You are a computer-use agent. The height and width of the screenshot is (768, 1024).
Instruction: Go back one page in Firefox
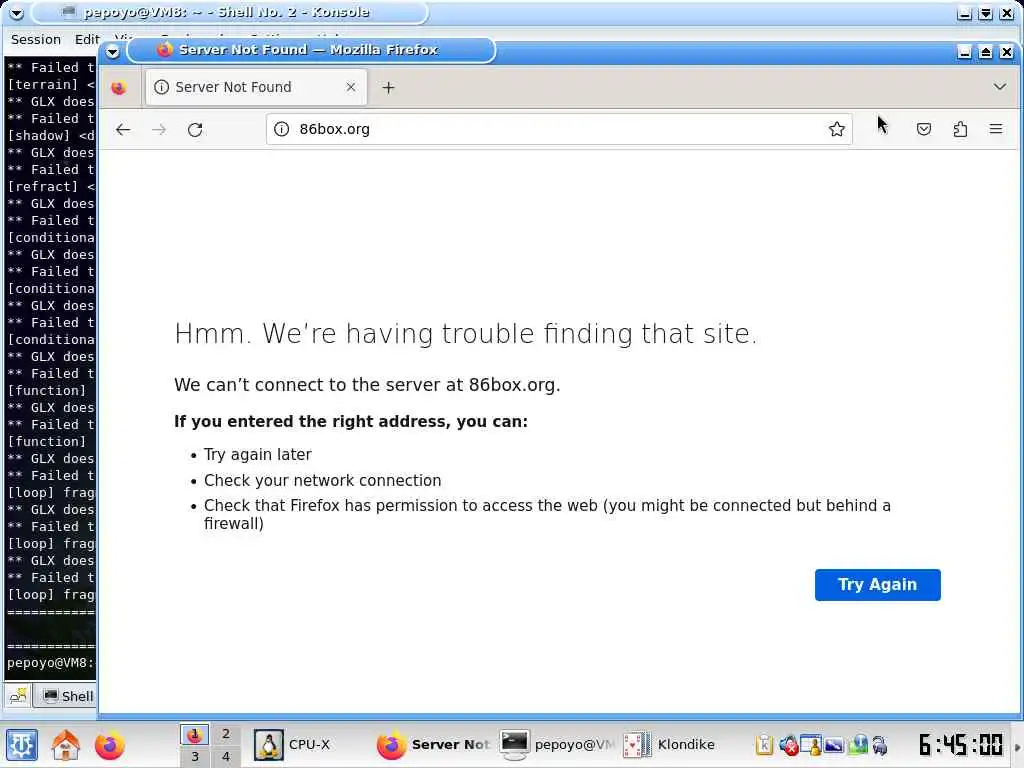coord(123,129)
